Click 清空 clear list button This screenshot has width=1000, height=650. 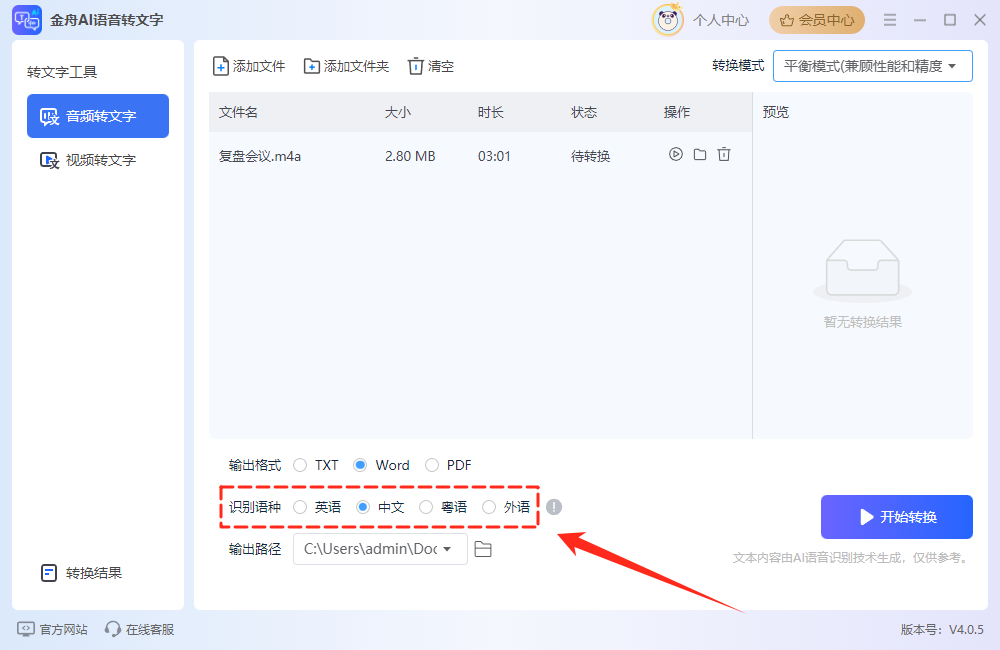tap(431, 66)
